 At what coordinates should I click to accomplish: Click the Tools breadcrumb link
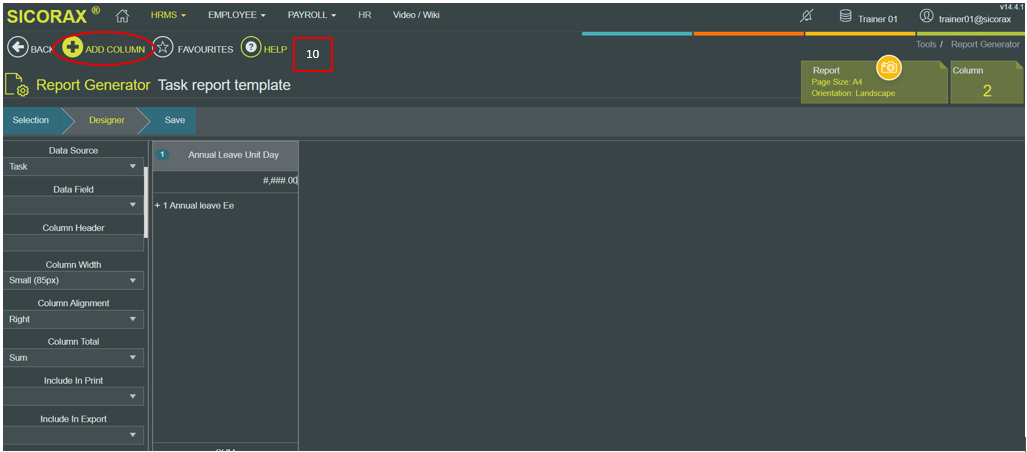925,45
